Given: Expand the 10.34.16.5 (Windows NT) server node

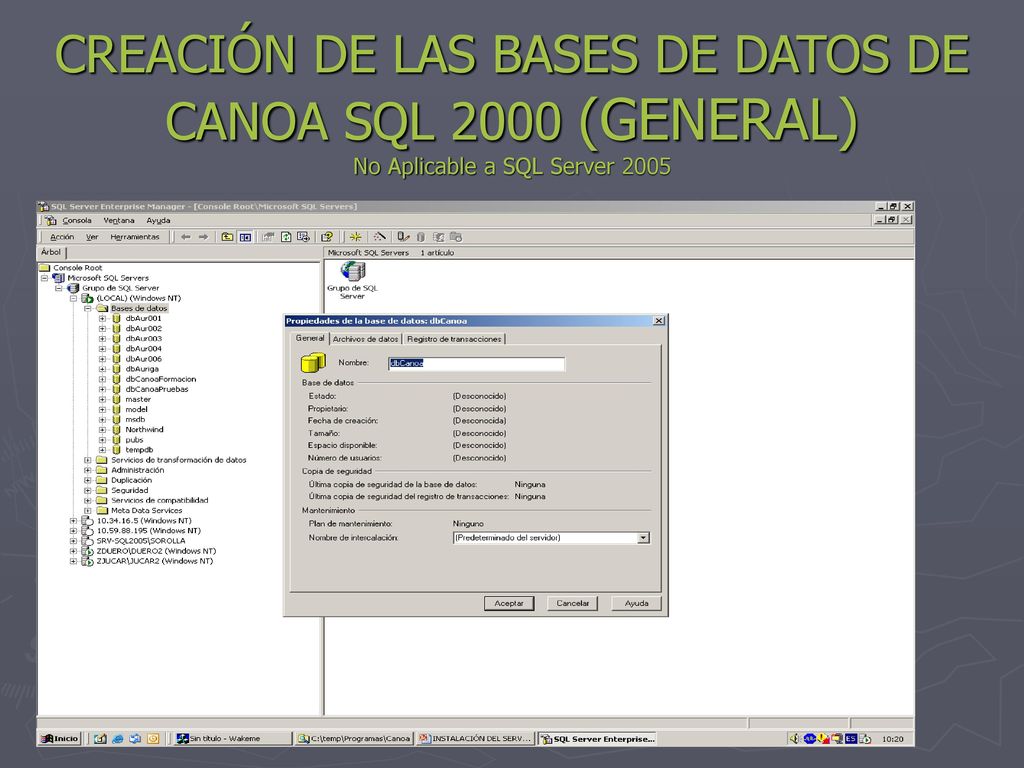Looking at the screenshot, I should (73, 521).
